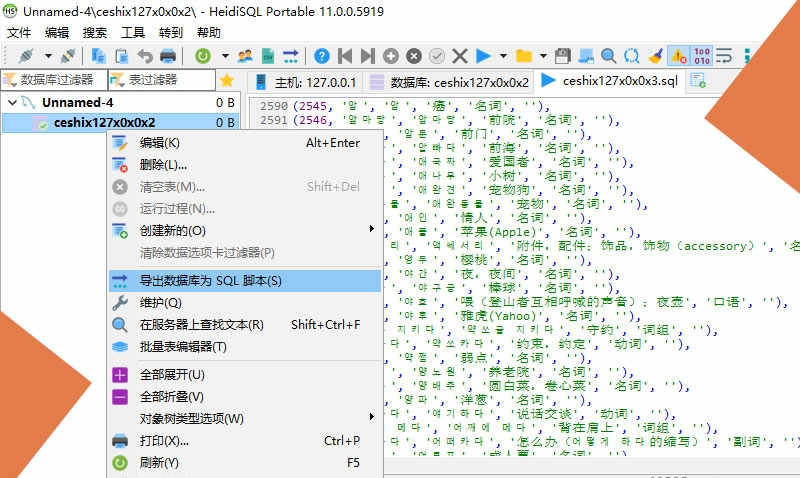Toggle the favorites star filter
800x478 pixels.
(x=227, y=80)
